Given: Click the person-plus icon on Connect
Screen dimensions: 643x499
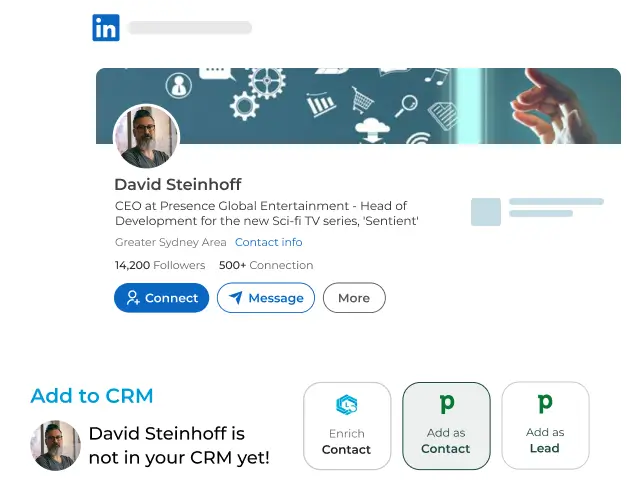Looking at the screenshot, I should pyautogui.click(x=133, y=298).
